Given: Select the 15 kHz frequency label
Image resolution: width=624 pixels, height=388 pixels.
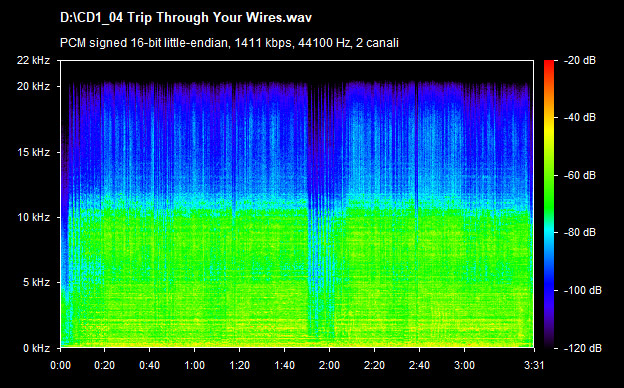Looking at the screenshot, I should tap(33, 152).
